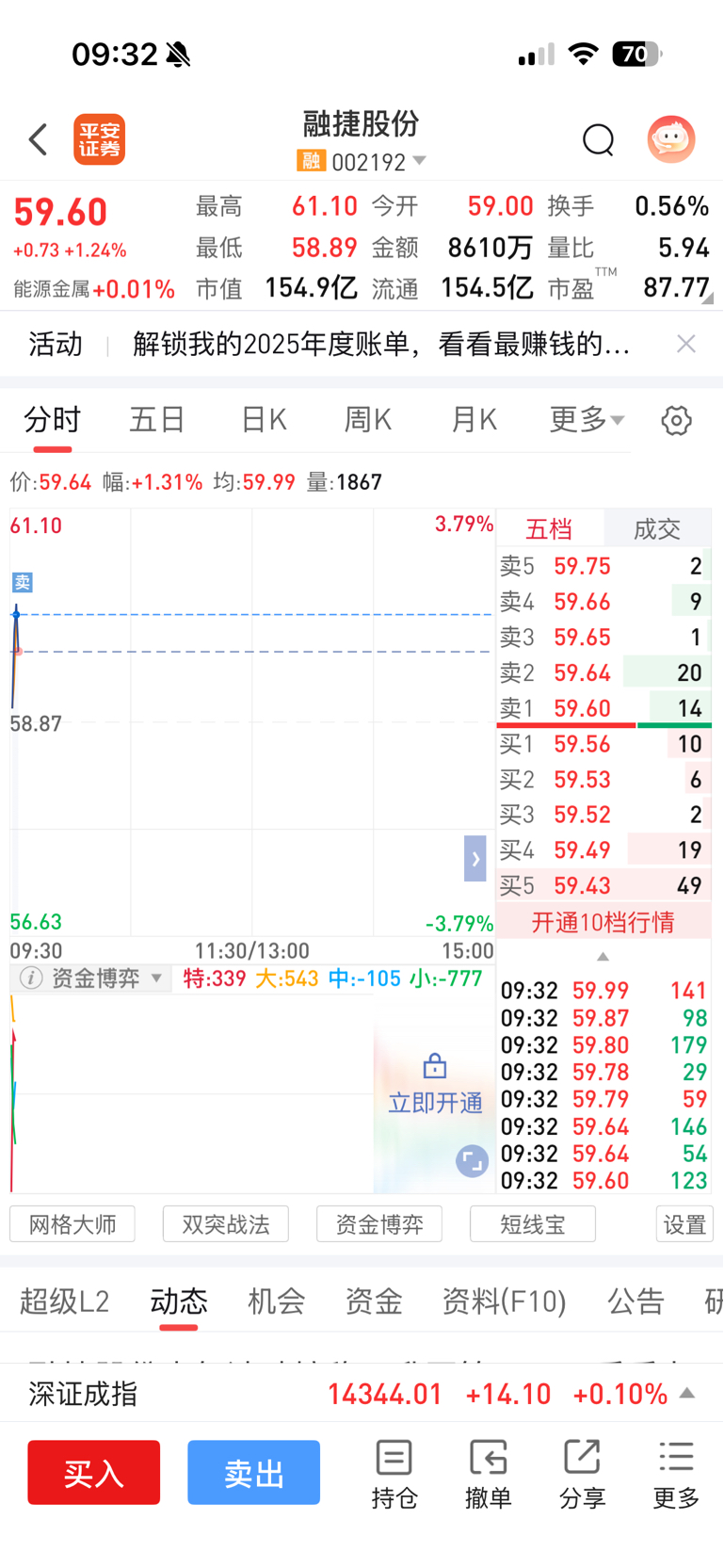
Task: Tap the silent bell status icon
Action: (x=178, y=55)
